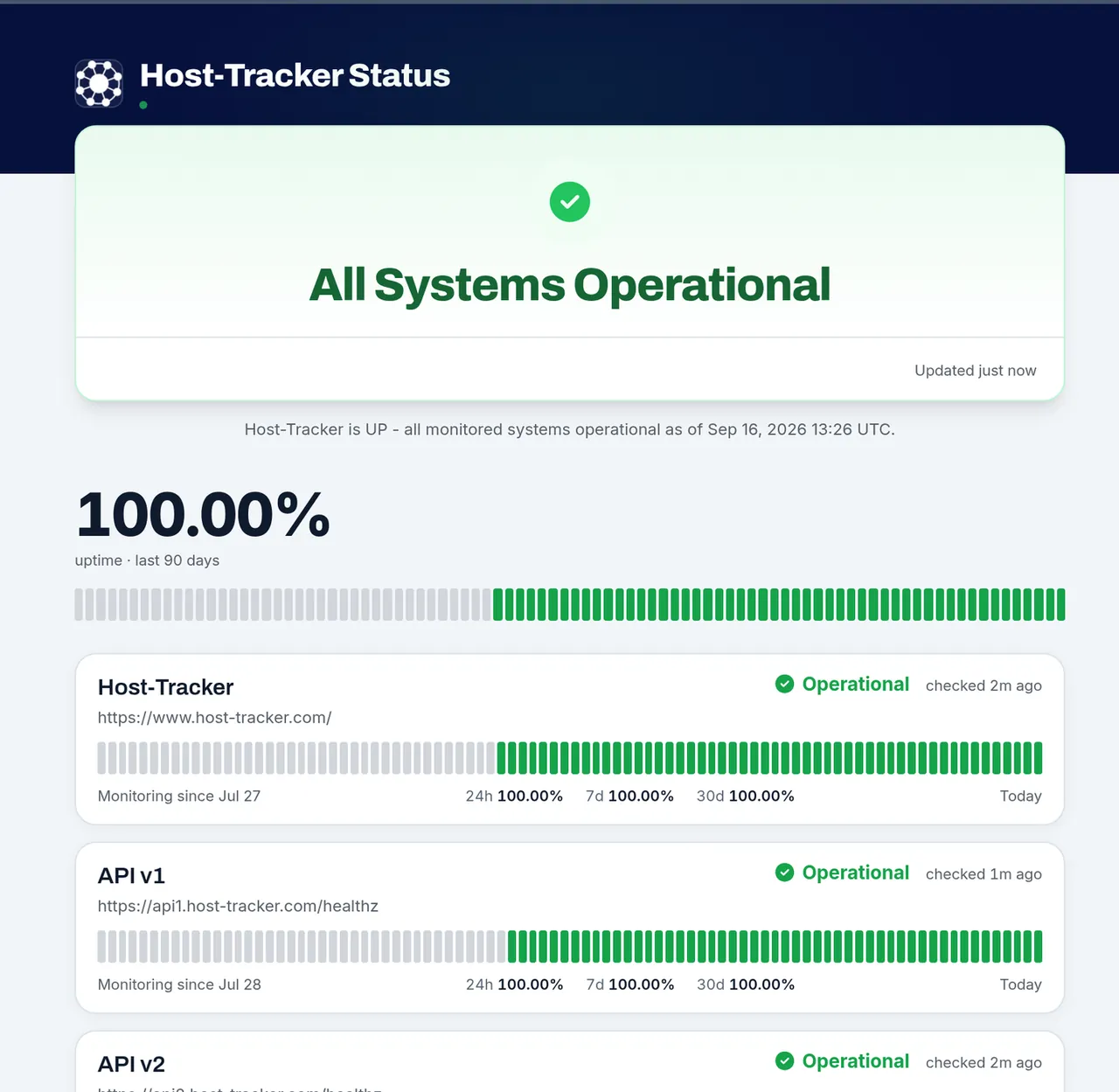Click the API v1 Operational check icon
Viewport: 1119px width, 1092px height.
[785, 873]
